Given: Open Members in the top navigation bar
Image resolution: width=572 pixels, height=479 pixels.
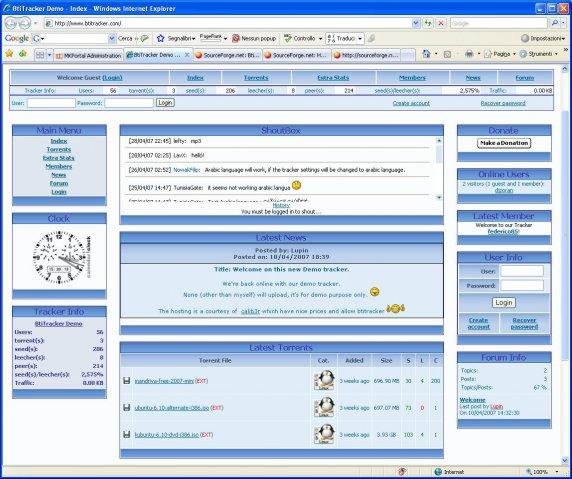Looking at the screenshot, I should pyautogui.click(x=412, y=78).
